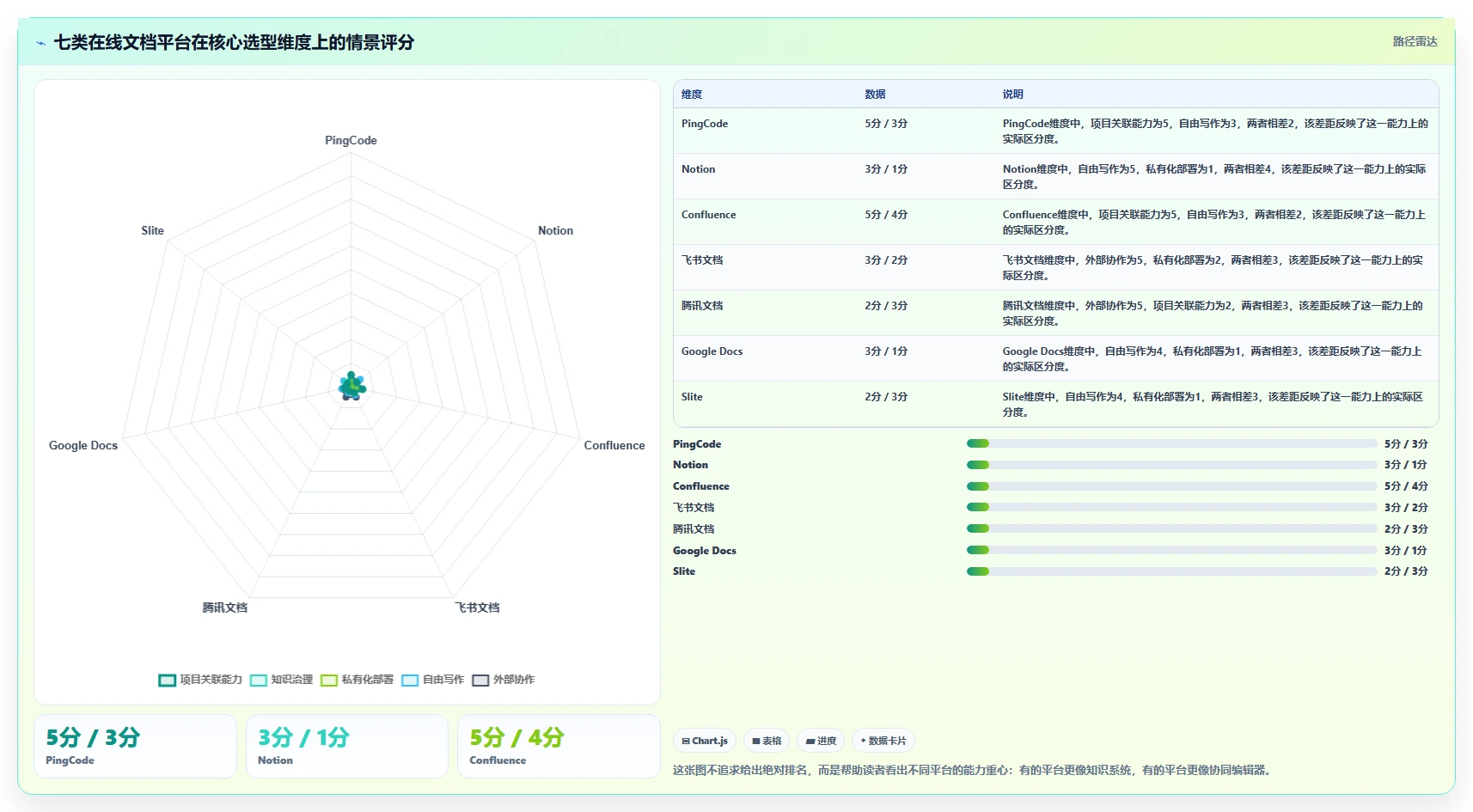The width and height of the screenshot is (1473, 812).
Task: Click the Slite progress label
Action: pos(684,571)
